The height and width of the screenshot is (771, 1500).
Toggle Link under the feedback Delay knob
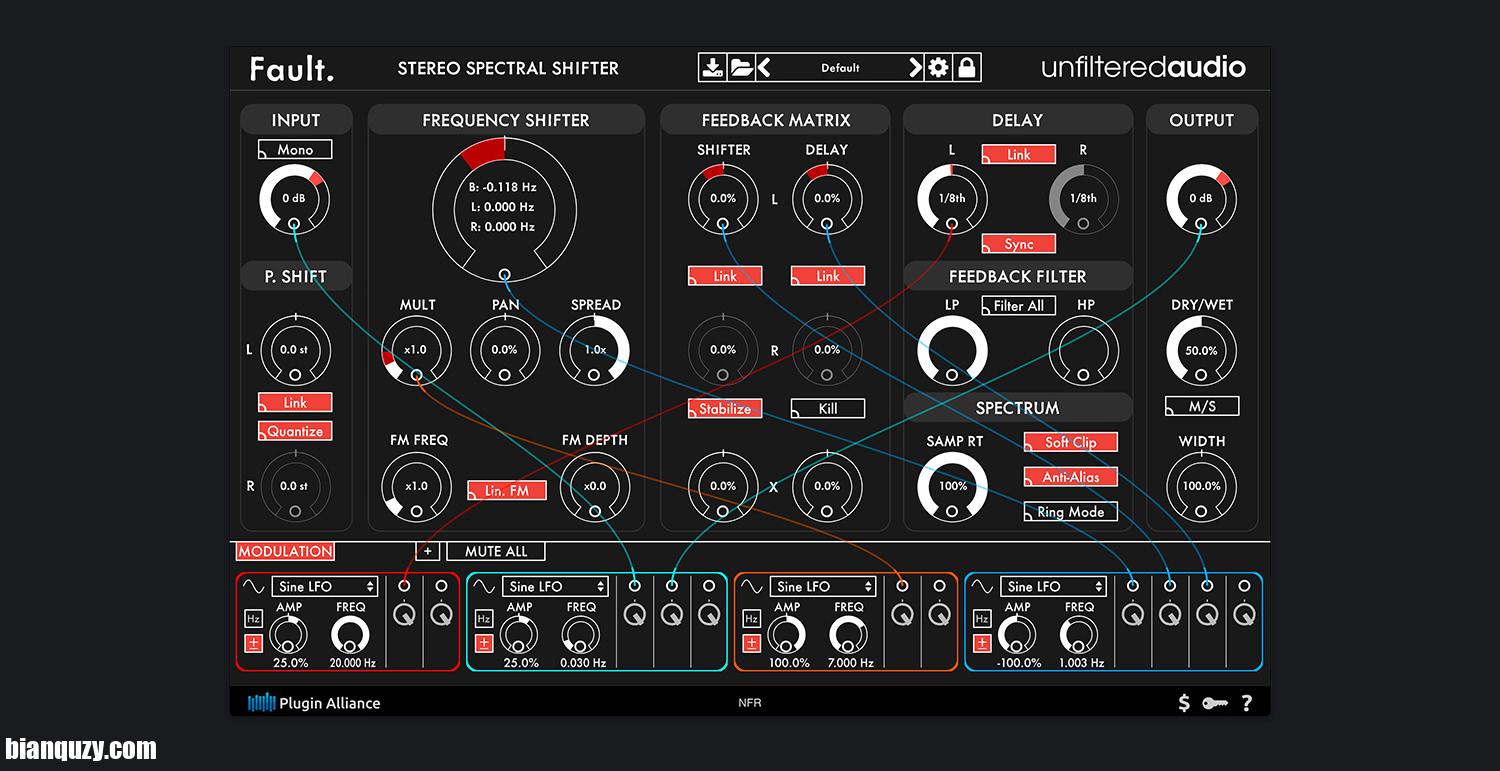coord(828,276)
